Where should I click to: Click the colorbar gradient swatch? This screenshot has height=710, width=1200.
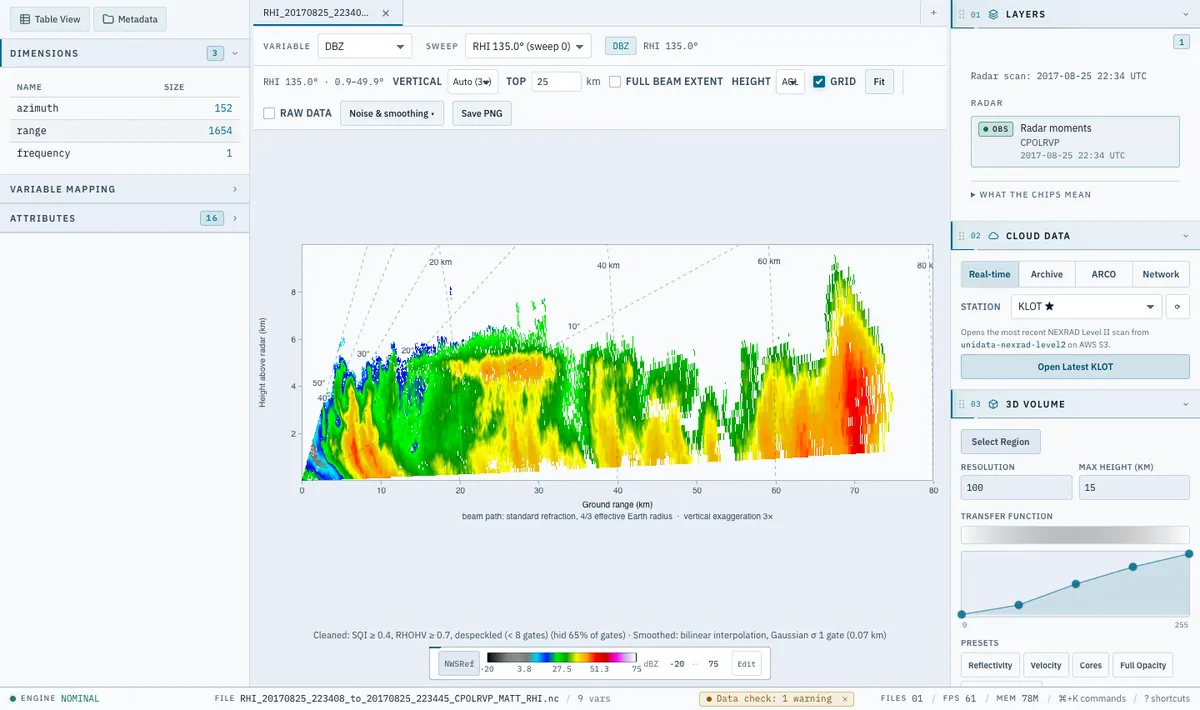coord(561,659)
